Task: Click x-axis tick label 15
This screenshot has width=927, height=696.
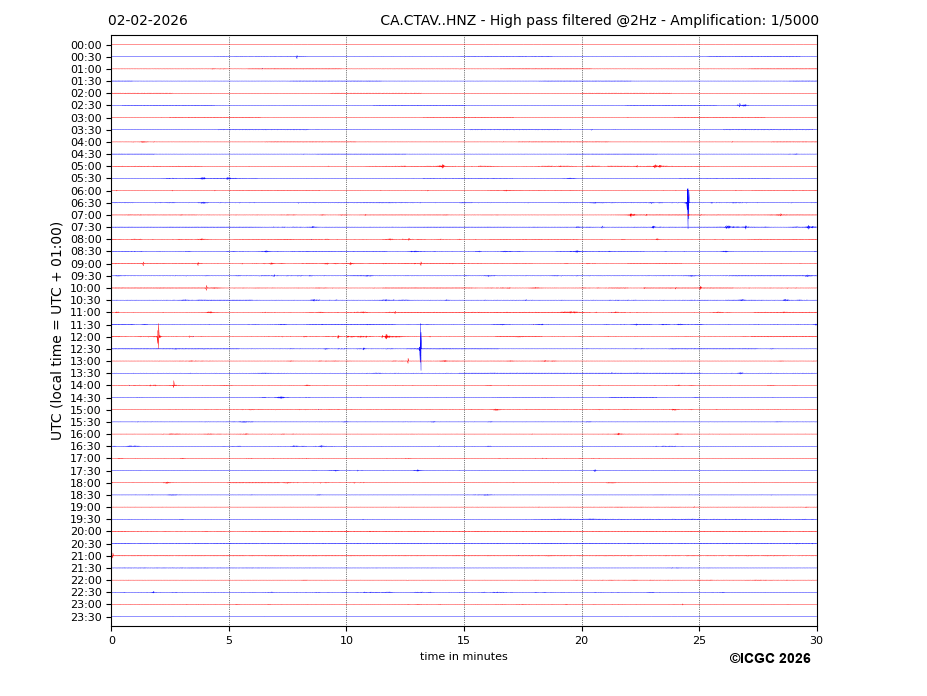Action: 464,640
